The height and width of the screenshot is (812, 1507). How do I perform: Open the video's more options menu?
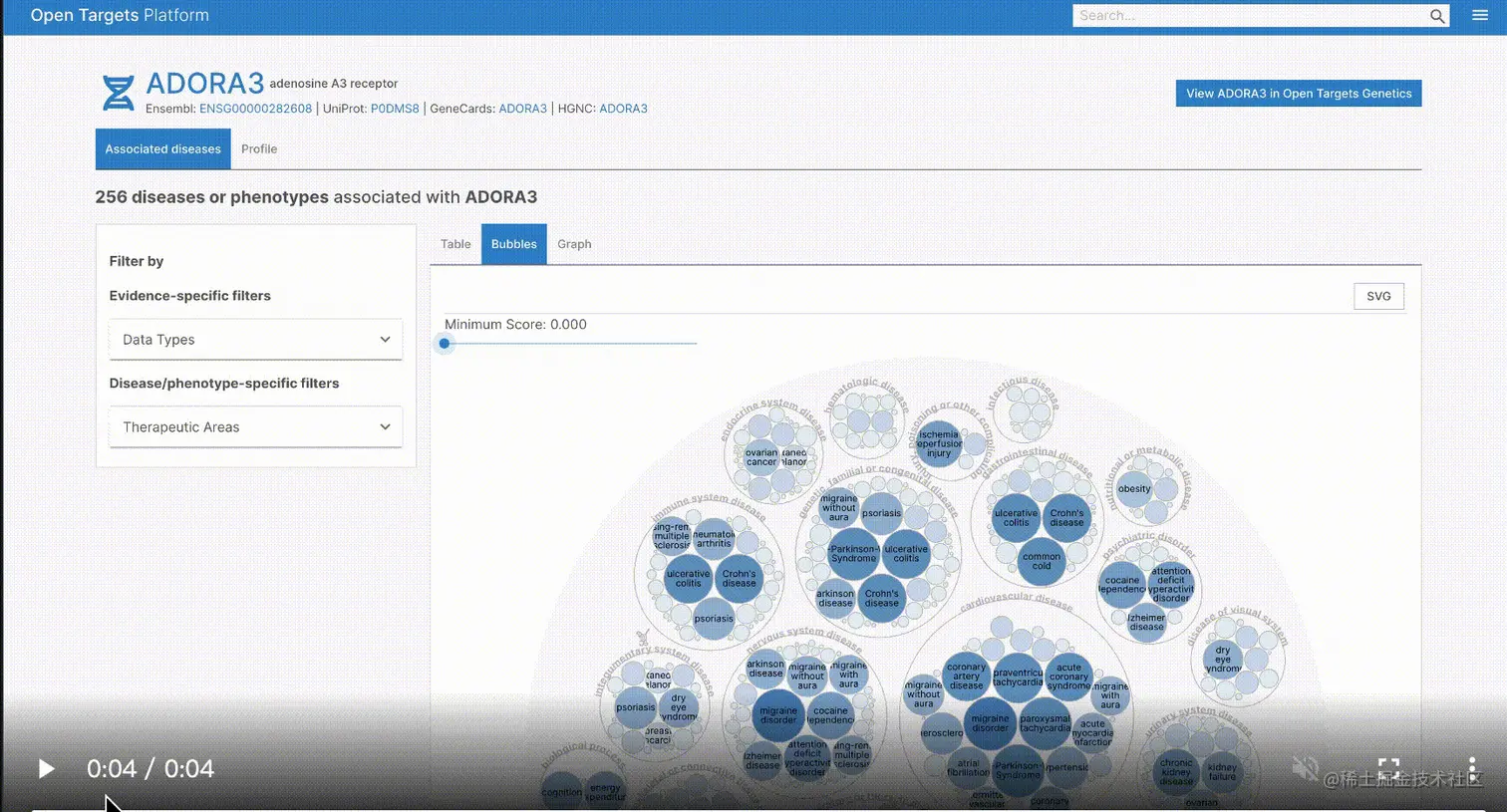tap(1472, 768)
